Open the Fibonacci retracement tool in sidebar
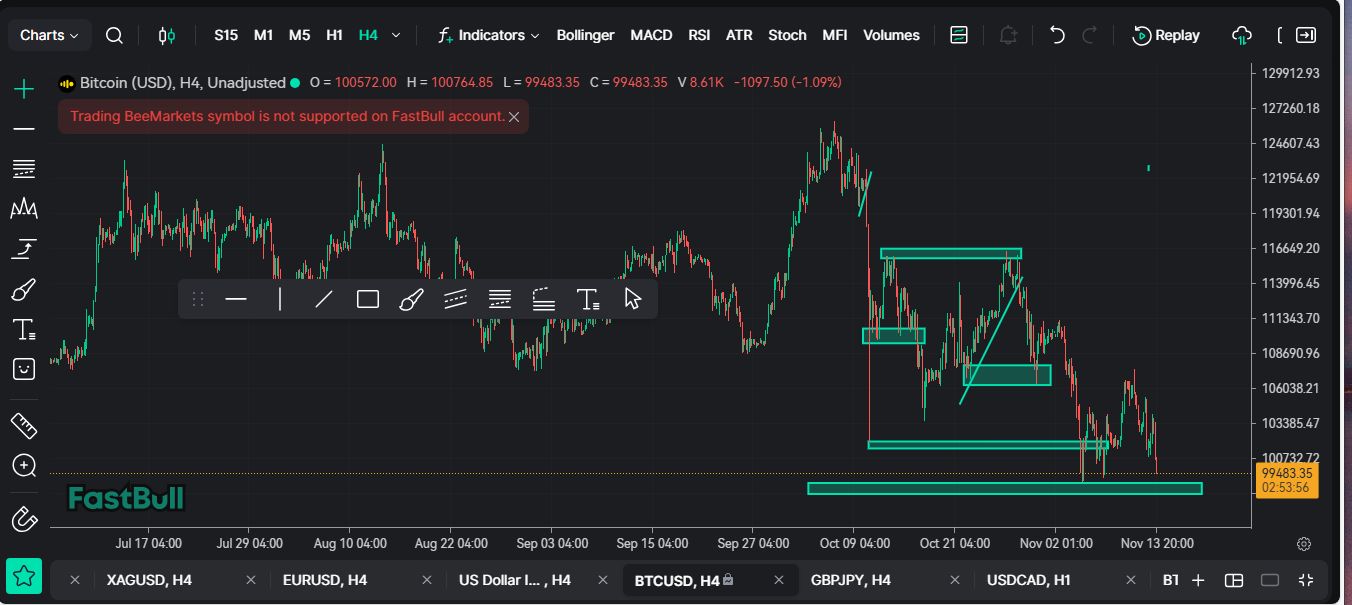 point(24,169)
